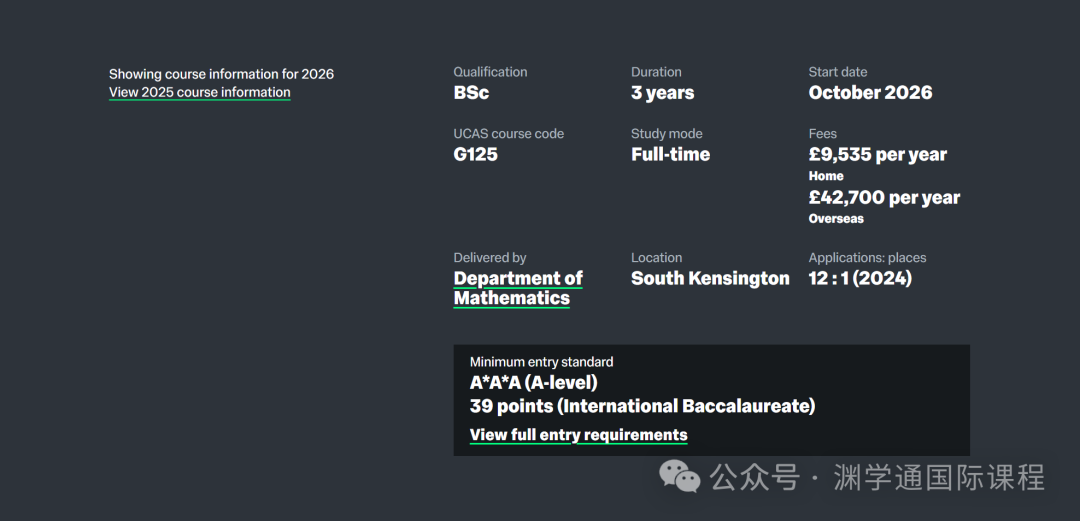Screen dimensions: 1080x521
Task: Select the £9,535 per year home fee
Action: tap(877, 155)
